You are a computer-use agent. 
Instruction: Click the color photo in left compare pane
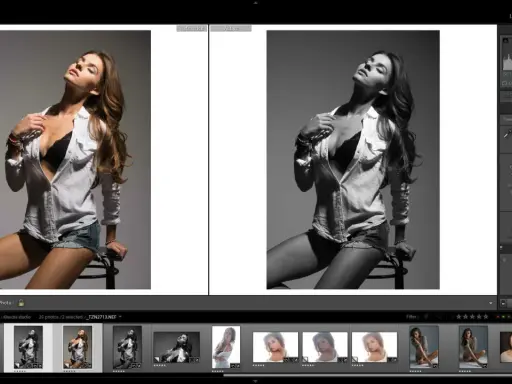(x=75, y=160)
